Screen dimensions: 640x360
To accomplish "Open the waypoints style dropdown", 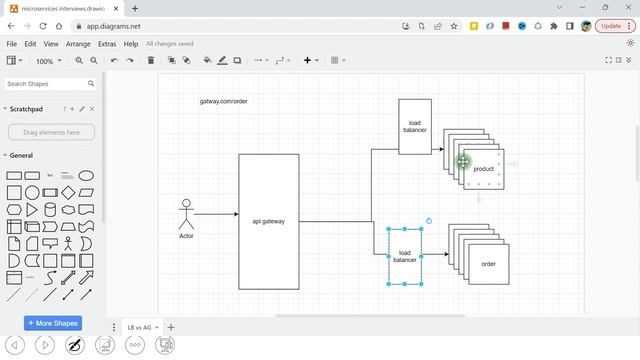I will [283, 60].
